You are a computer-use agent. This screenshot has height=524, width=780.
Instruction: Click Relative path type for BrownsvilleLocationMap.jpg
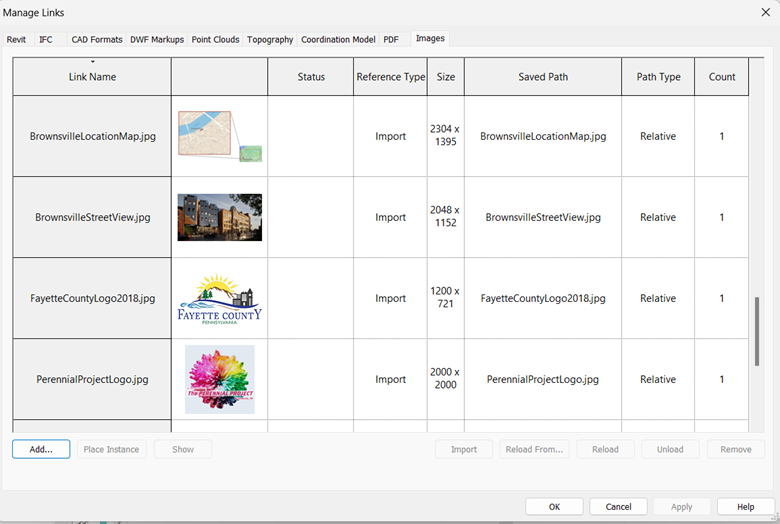pyautogui.click(x=658, y=136)
